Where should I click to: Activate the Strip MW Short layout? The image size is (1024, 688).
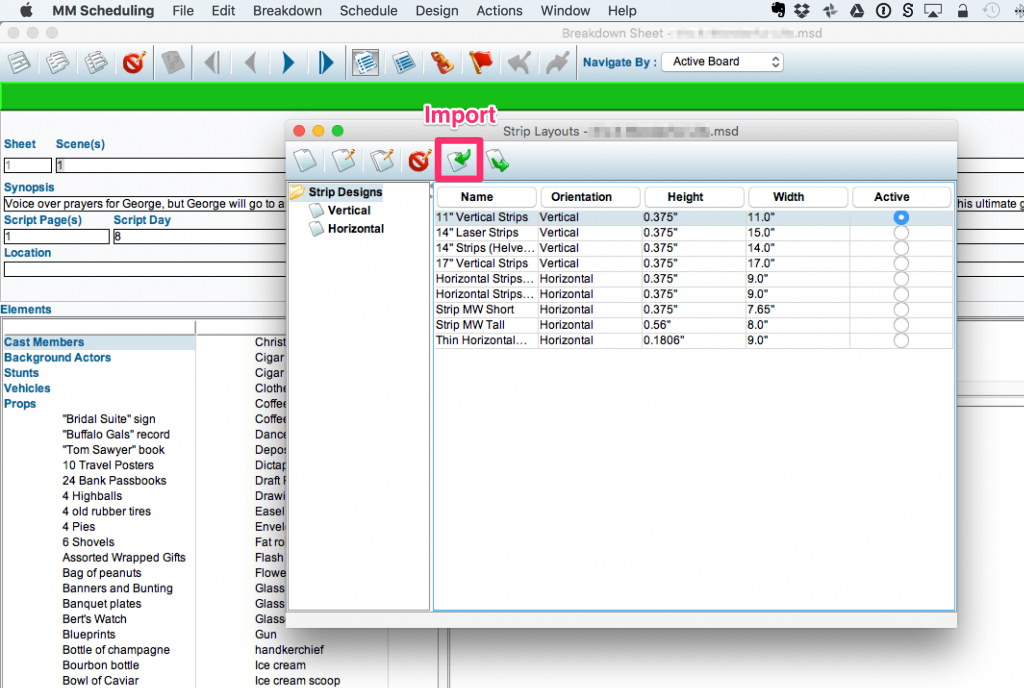coord(901,309)
